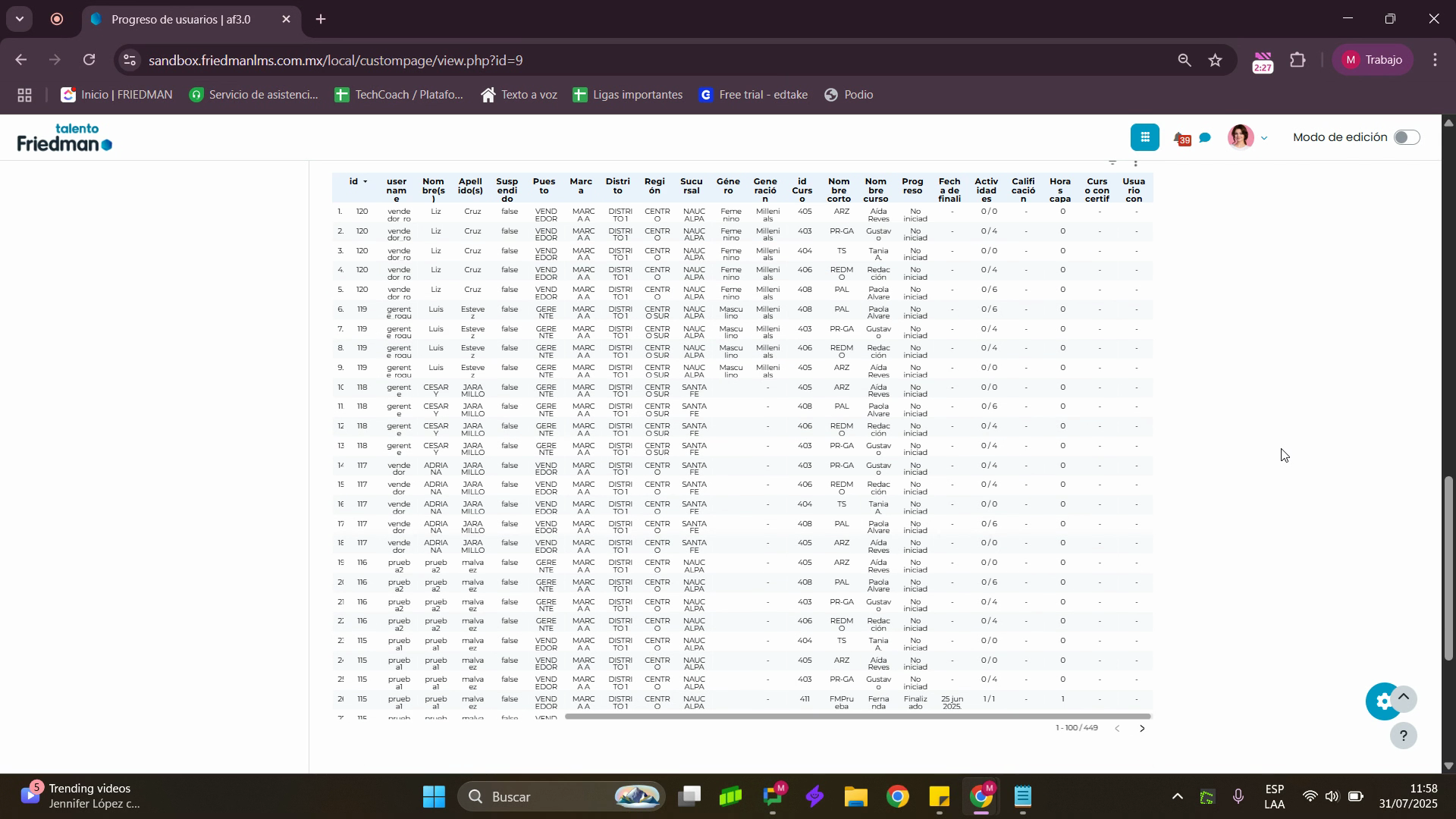Go to next page of table
1456x819 pixels.
click(1142, 729)
